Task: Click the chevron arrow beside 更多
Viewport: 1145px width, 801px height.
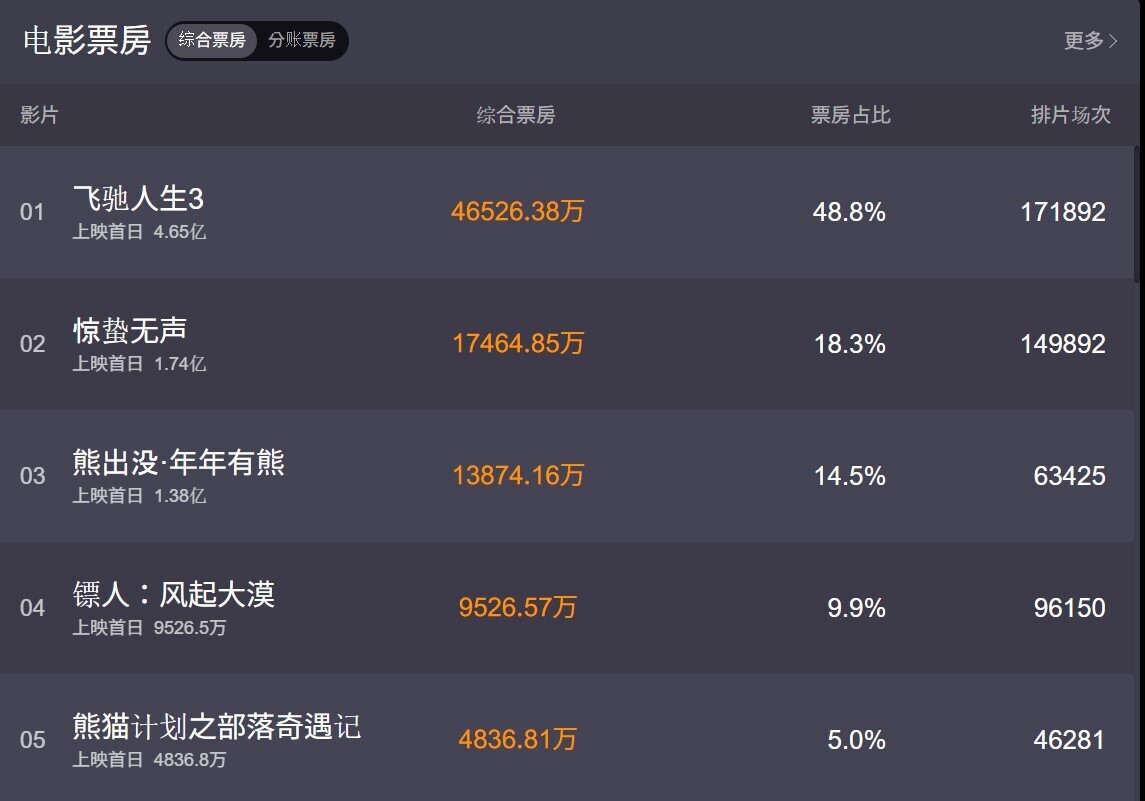Action: (x=1113, y=42)
